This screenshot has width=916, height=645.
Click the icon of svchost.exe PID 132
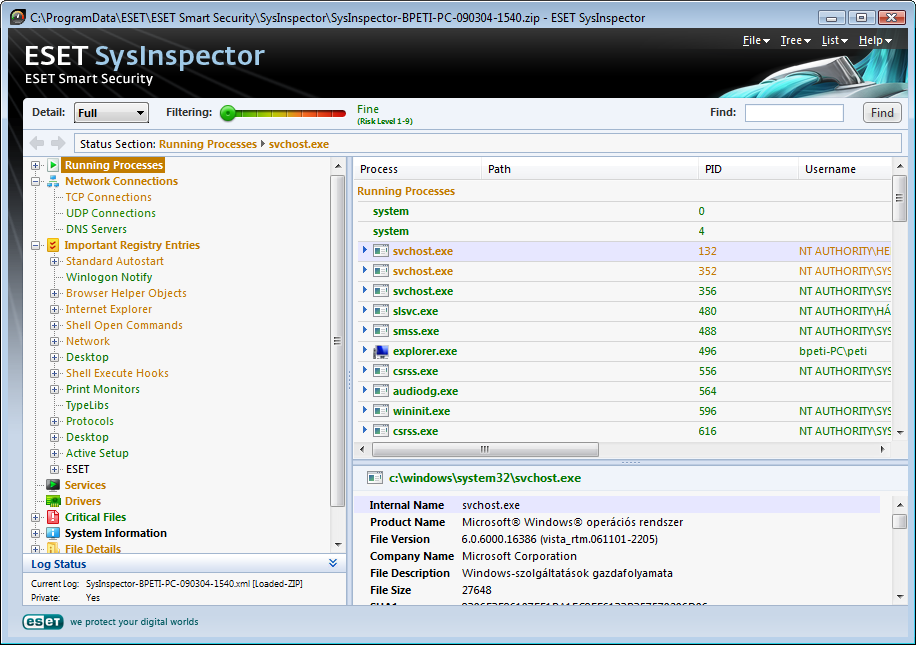381,251
